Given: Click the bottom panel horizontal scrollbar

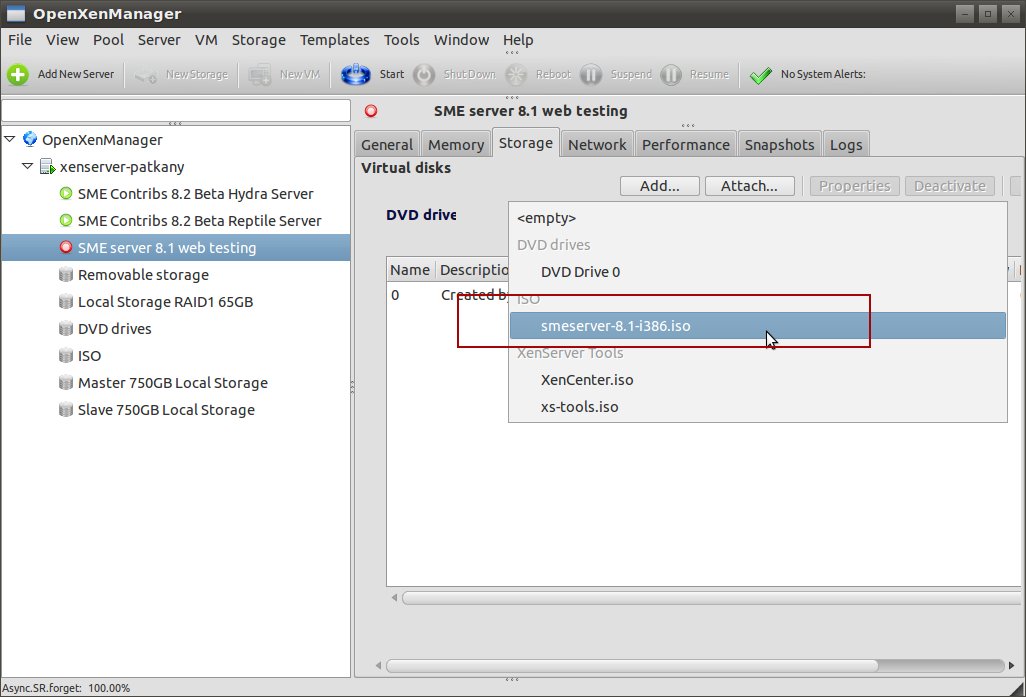Looking at the screenshot, I should click(631, 666).
